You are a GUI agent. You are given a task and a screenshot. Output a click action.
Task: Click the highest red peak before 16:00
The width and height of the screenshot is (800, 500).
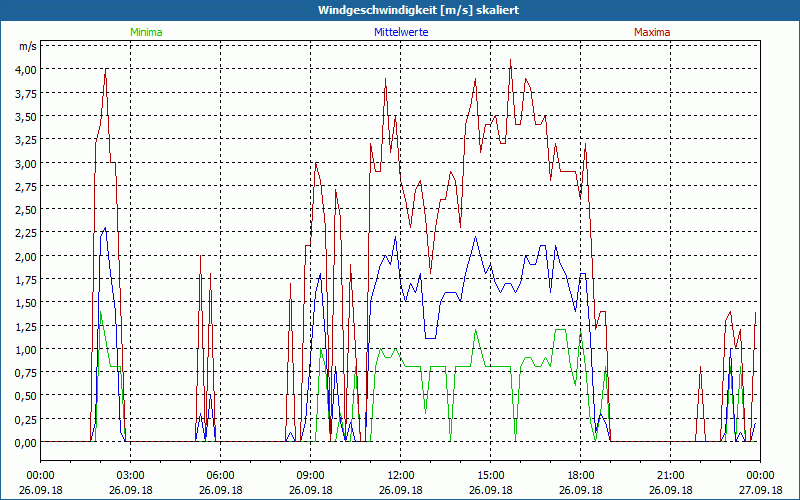(510, 60)
